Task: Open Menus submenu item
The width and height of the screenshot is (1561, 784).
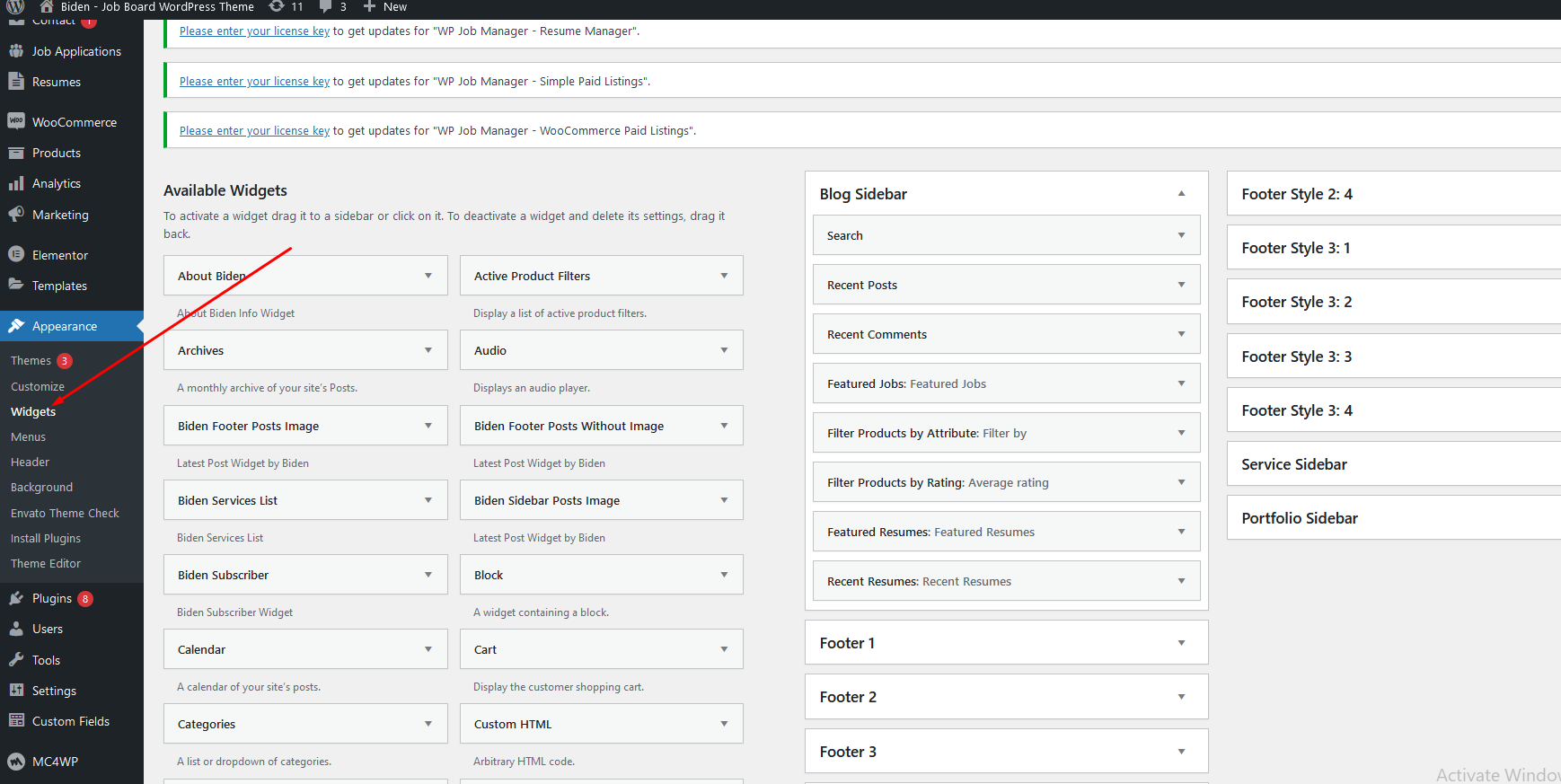Action: pyautogui.click(x=28, y=436)
